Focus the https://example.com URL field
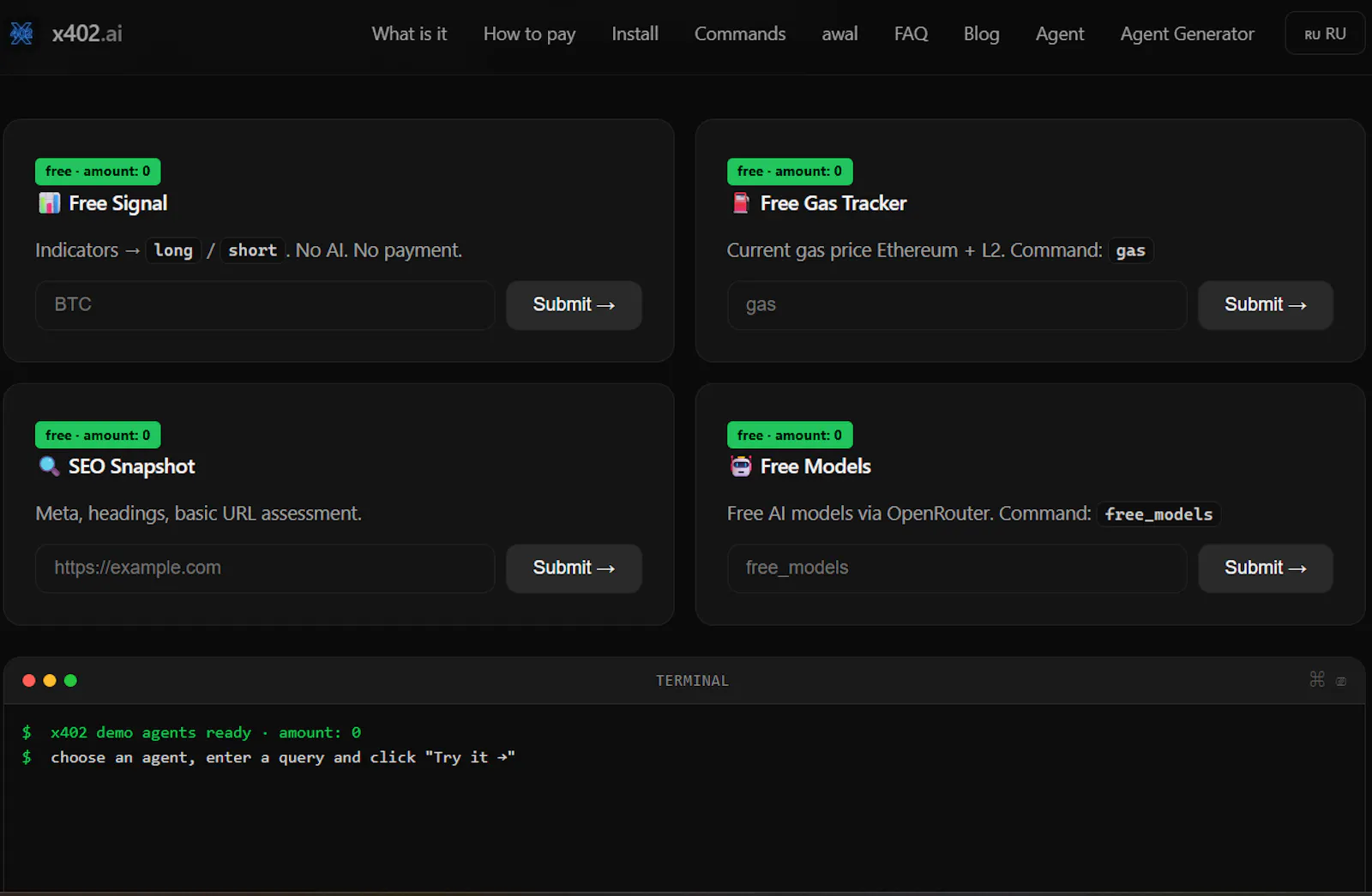Image resolution: width=1372 pixels, height=896 pixels. click(265, 568)
